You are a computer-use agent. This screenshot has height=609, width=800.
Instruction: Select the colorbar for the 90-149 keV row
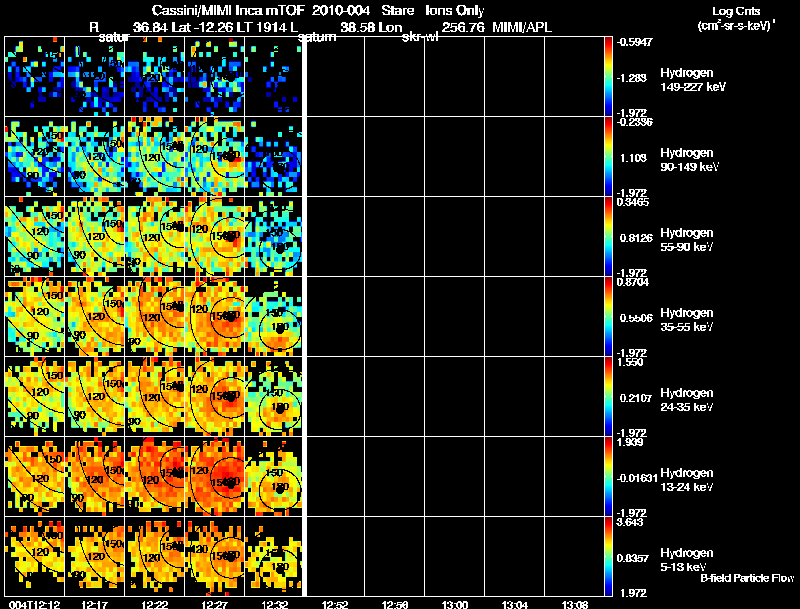[x=608, y=157]
